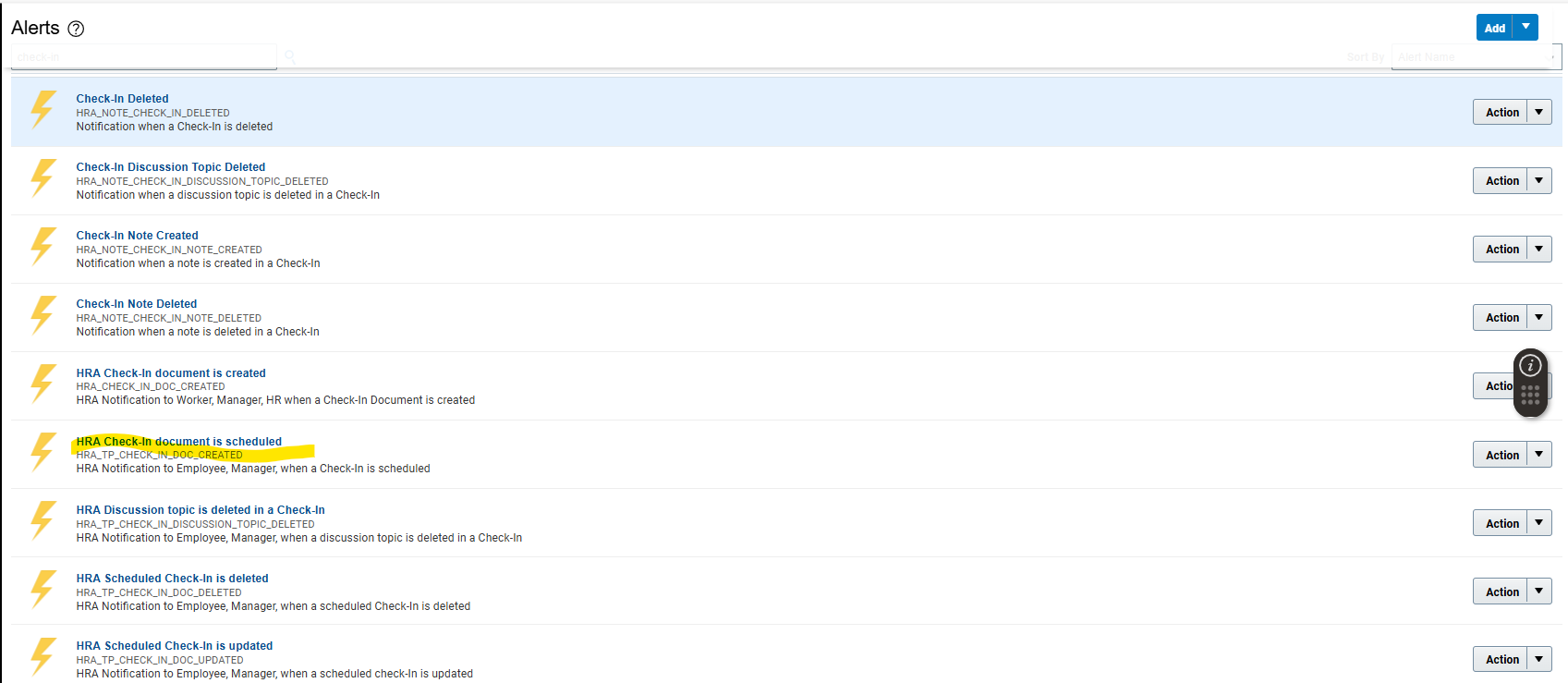The height and width of the screenshot is (683, 1568).
Task: Open the Check-In Note Created alert link
Action: coord(137,236)
